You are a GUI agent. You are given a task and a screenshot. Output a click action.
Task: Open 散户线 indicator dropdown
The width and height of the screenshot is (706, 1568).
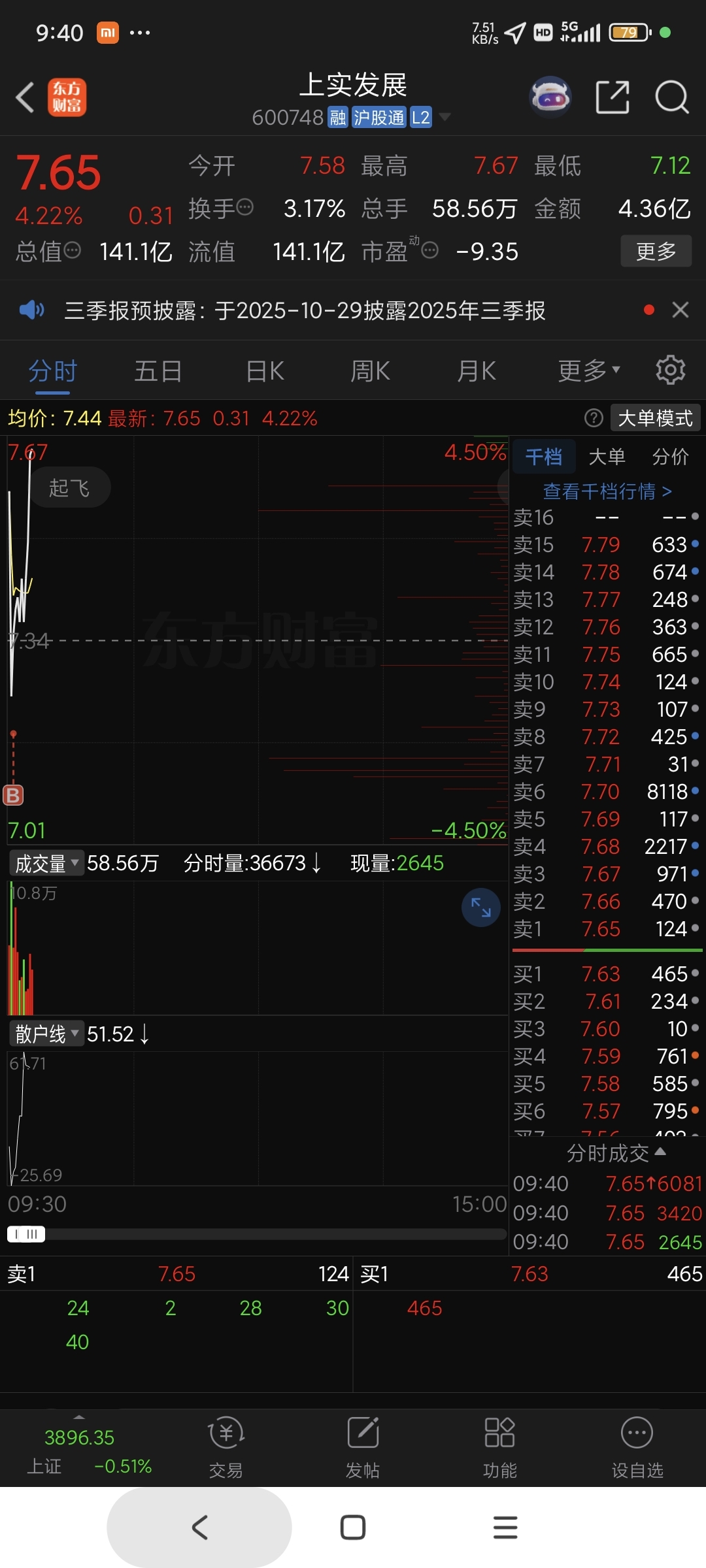pos(46,1034)
